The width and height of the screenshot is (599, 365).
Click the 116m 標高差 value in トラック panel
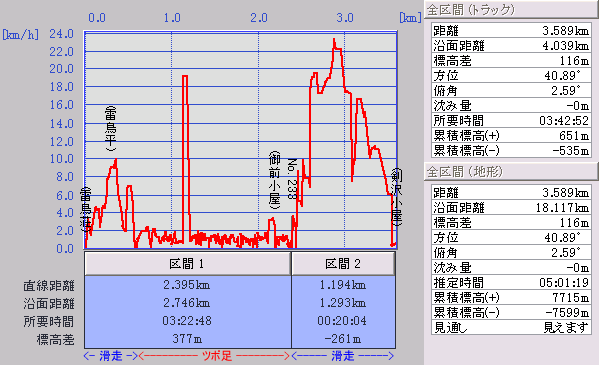pos(575,60)
